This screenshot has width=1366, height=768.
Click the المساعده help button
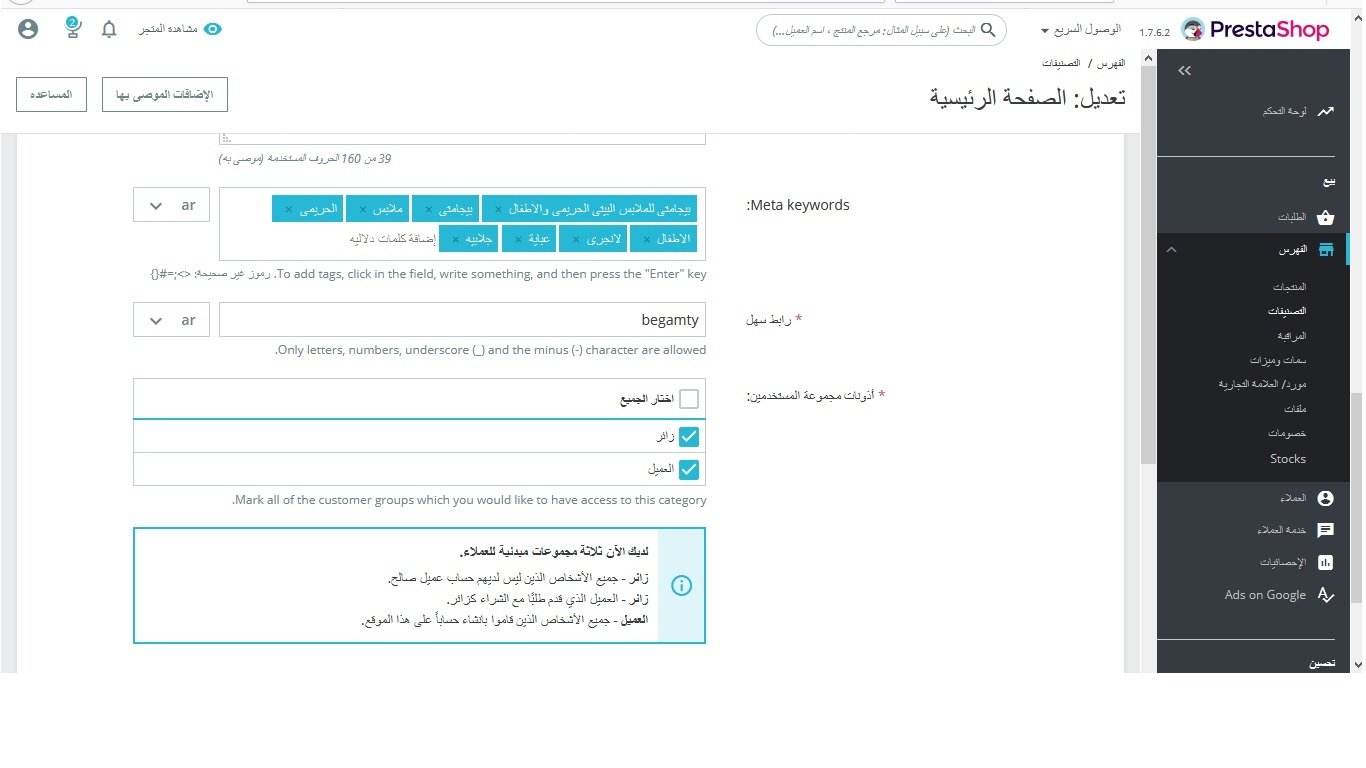tap(51, 94)
